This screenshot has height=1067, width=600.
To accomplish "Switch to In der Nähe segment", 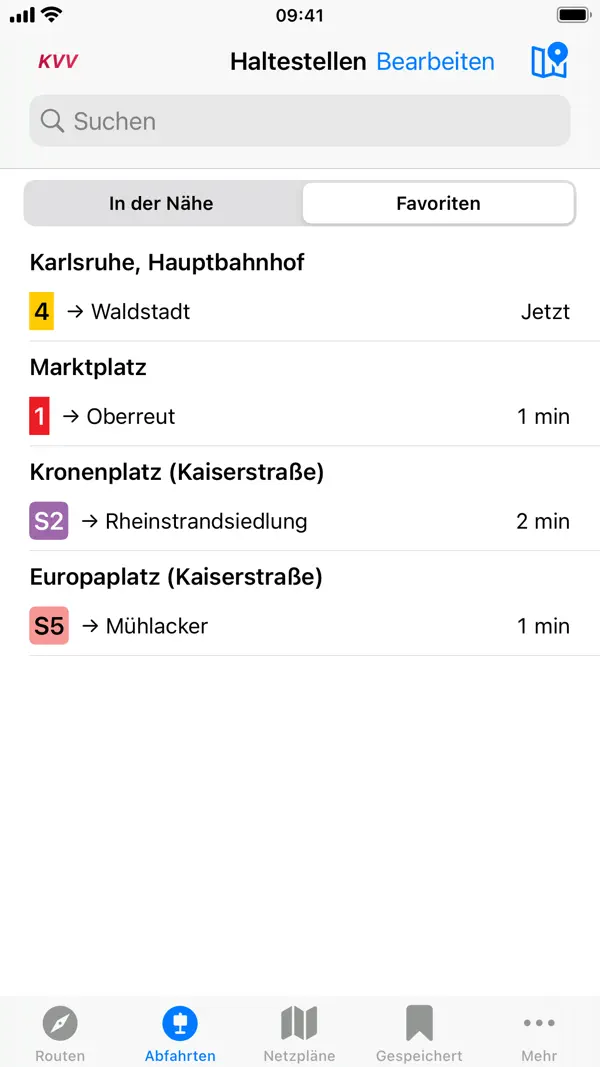I will click(x=161, y=203).
